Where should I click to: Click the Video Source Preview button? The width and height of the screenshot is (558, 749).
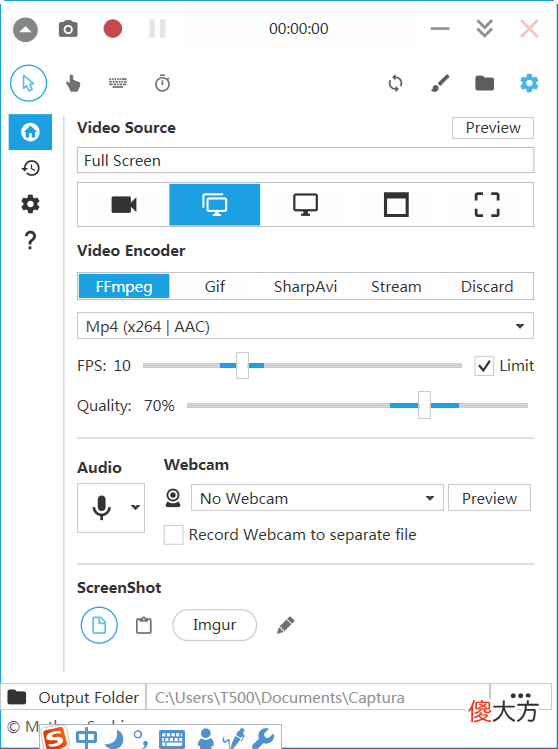[493, 128]
